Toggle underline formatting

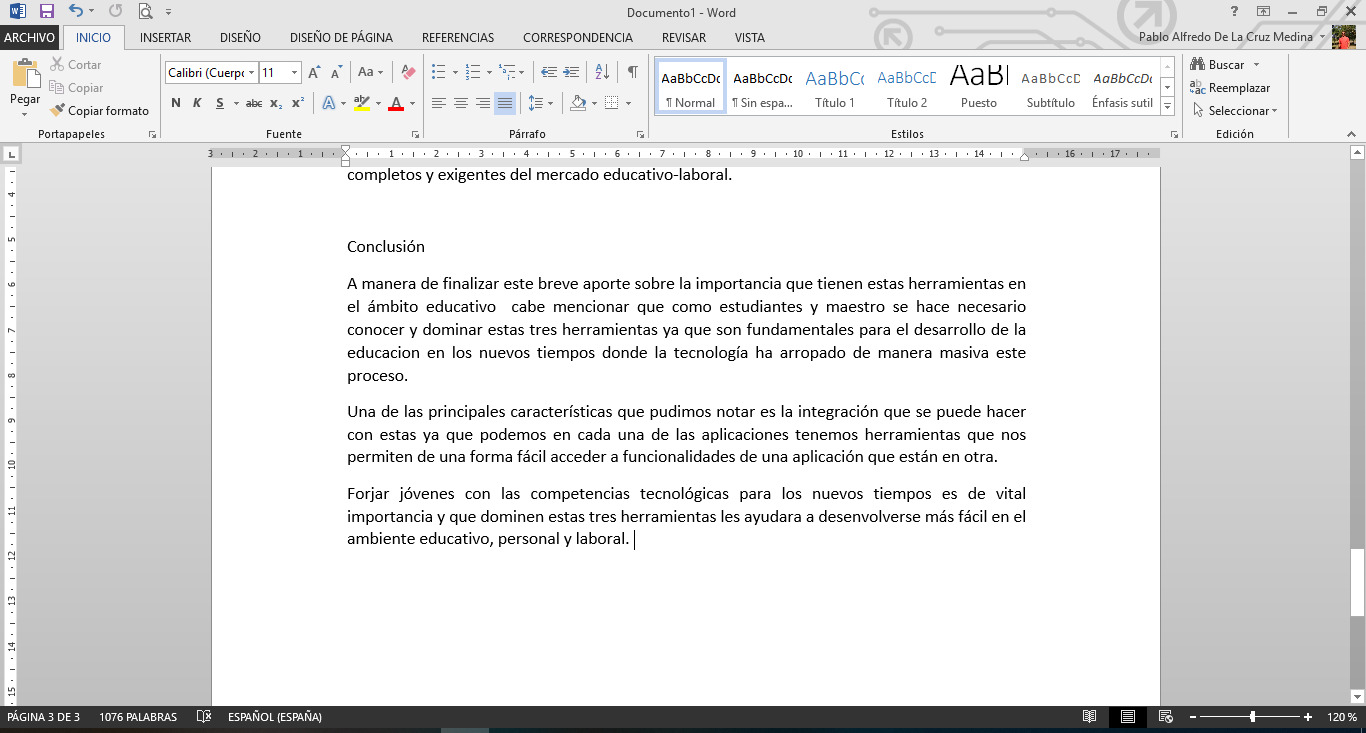click(x=219, y=103)
